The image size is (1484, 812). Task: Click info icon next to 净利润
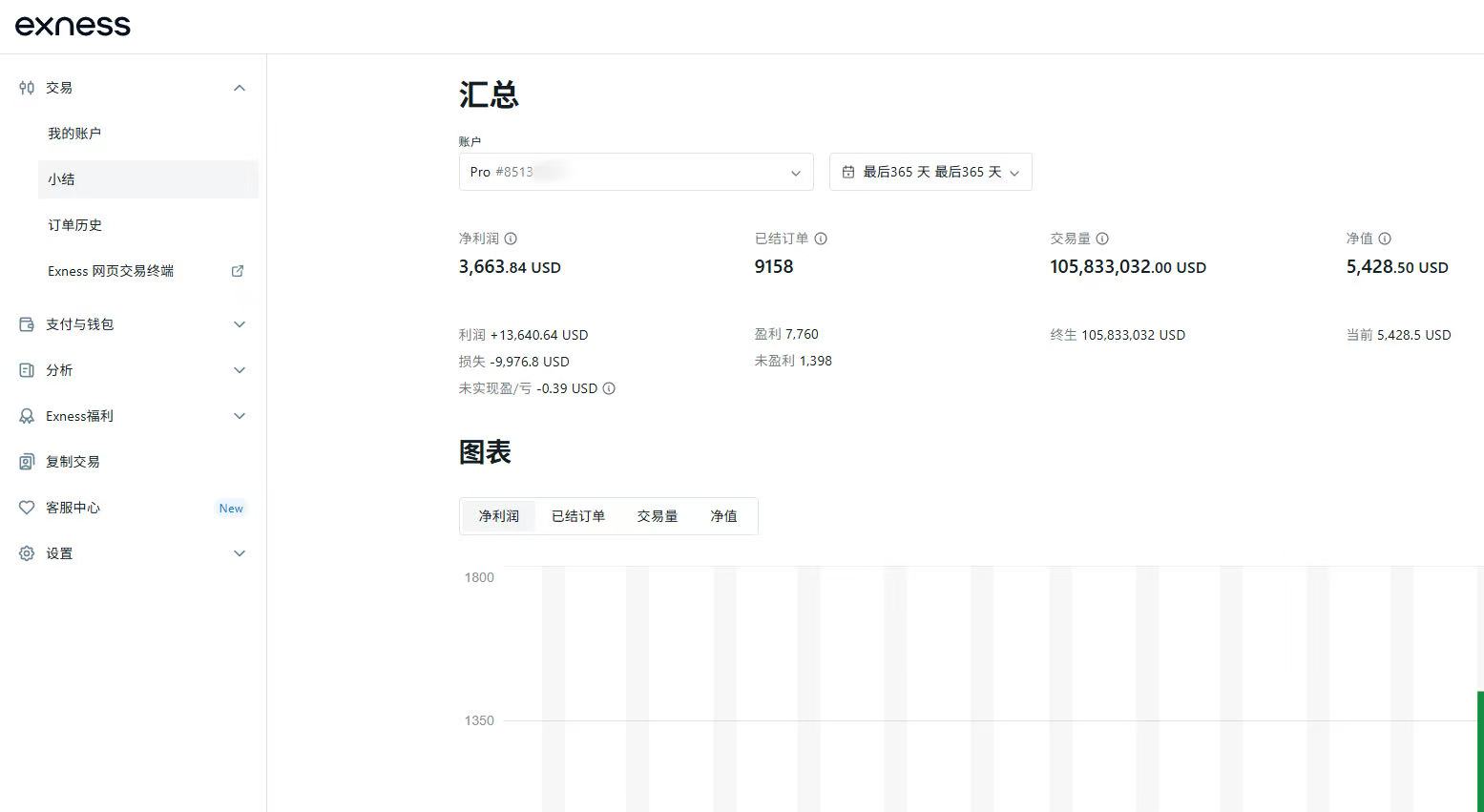(x=511, y=239)
